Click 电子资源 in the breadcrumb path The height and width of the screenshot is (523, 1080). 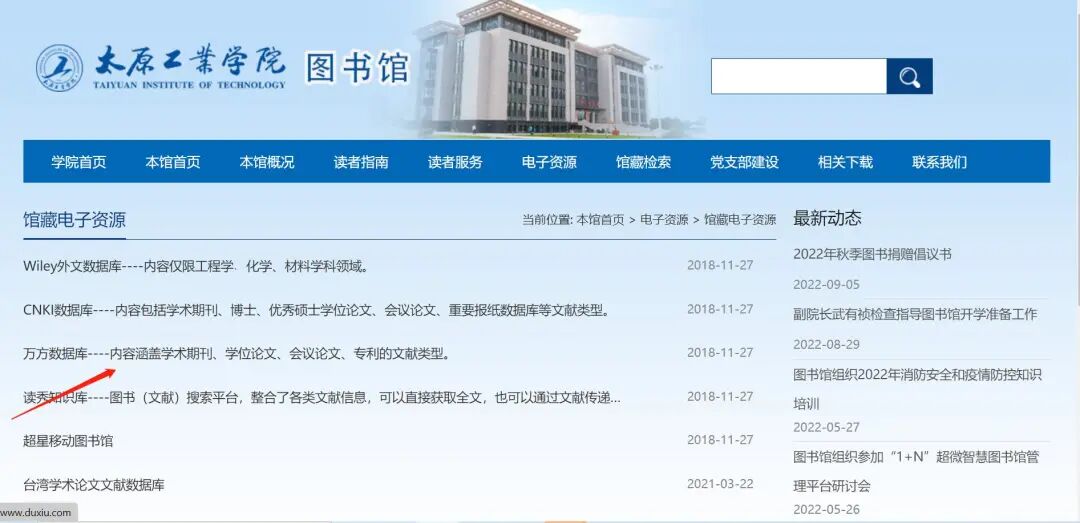tap(664, 220)
